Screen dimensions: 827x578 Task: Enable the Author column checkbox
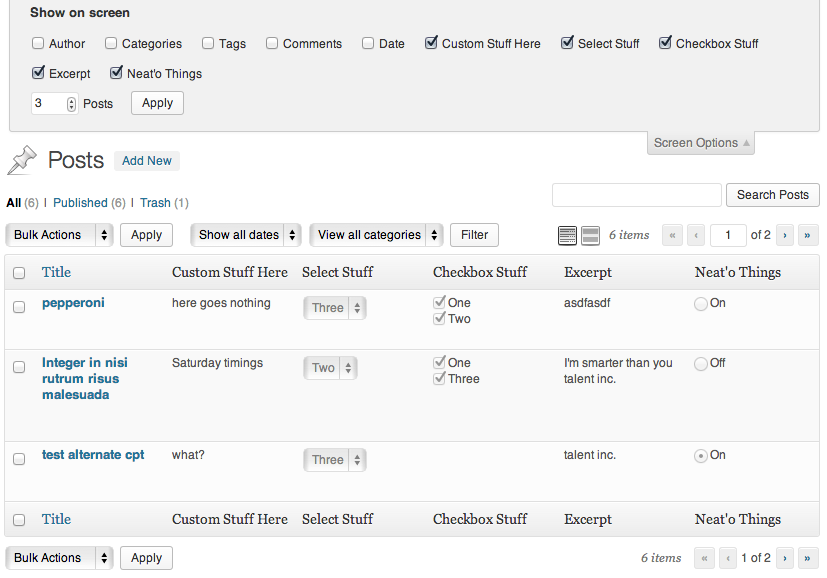click(x=37, y=43)
